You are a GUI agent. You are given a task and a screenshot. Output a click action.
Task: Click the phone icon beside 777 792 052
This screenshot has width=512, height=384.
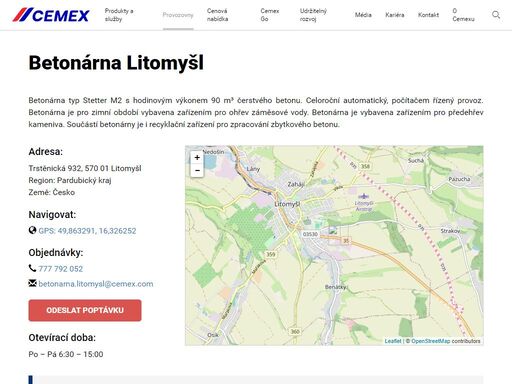coord(32,268)
